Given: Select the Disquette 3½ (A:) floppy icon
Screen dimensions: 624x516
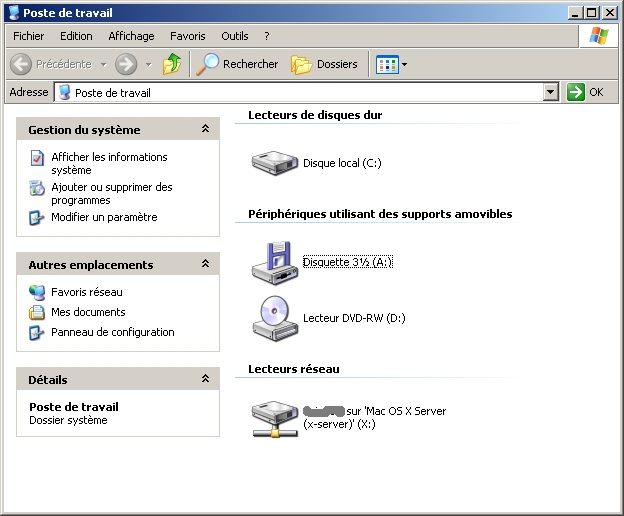Looking at the screenshot, I should tap(270, 262).
